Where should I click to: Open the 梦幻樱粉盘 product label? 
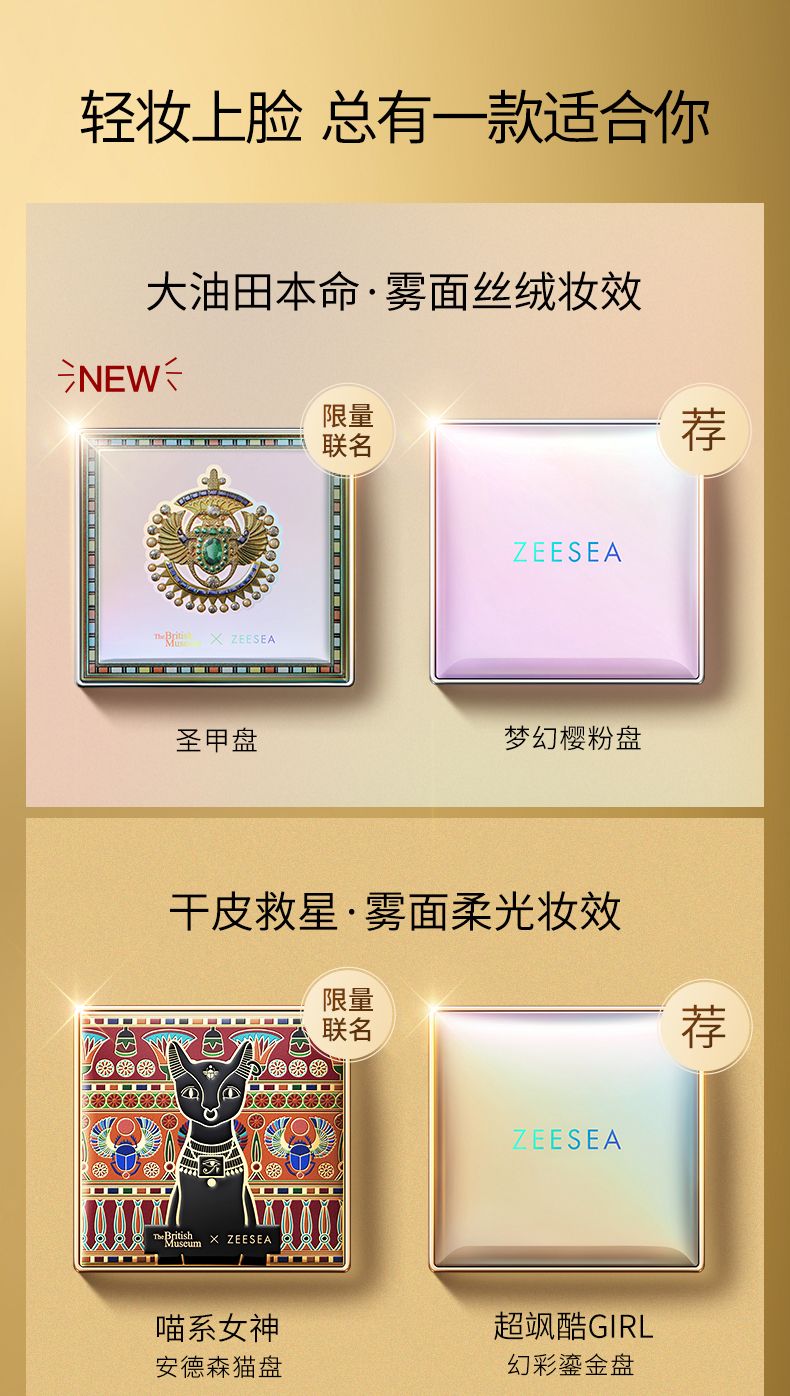point(572,739)
